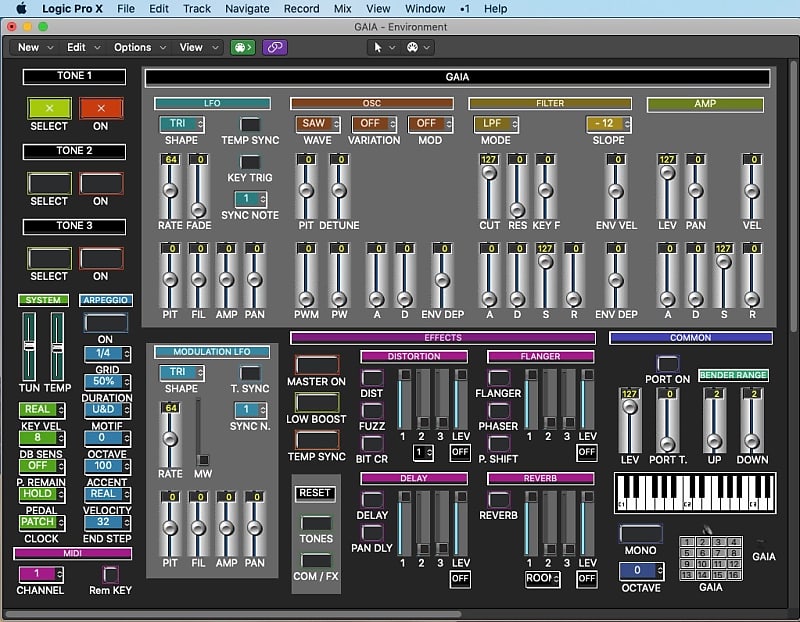Click pad 5 on the GAIA pad grid
800x622 pixels.
click(x=686, y=553)
